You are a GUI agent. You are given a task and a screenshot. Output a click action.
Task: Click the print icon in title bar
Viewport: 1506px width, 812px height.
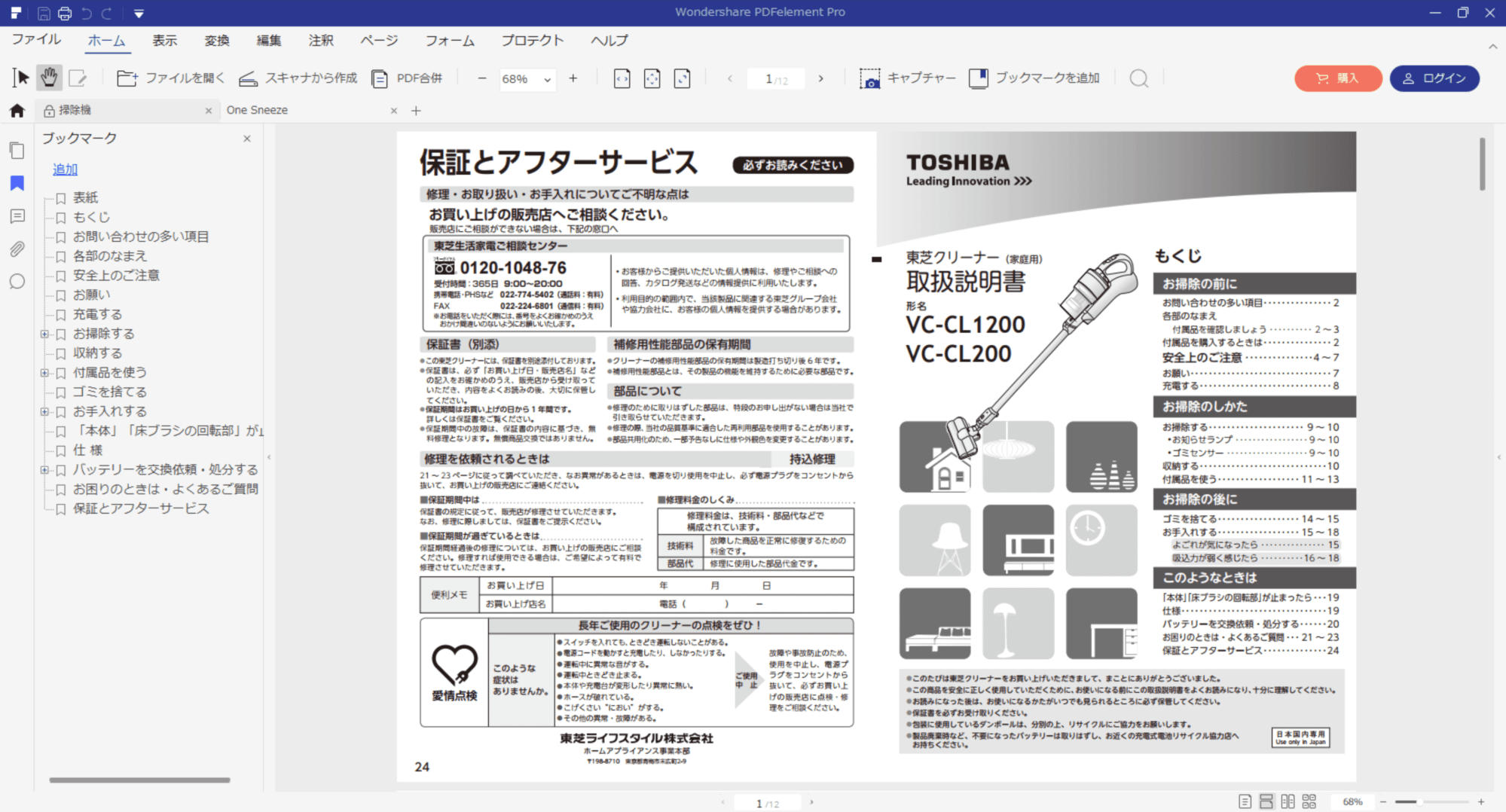[65, 13]
